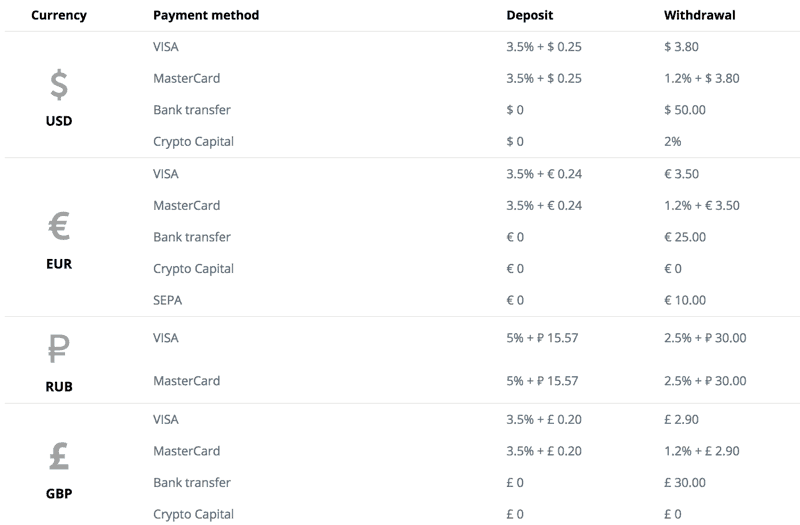Select MasterCard under RUB

(x=187, y=381)
